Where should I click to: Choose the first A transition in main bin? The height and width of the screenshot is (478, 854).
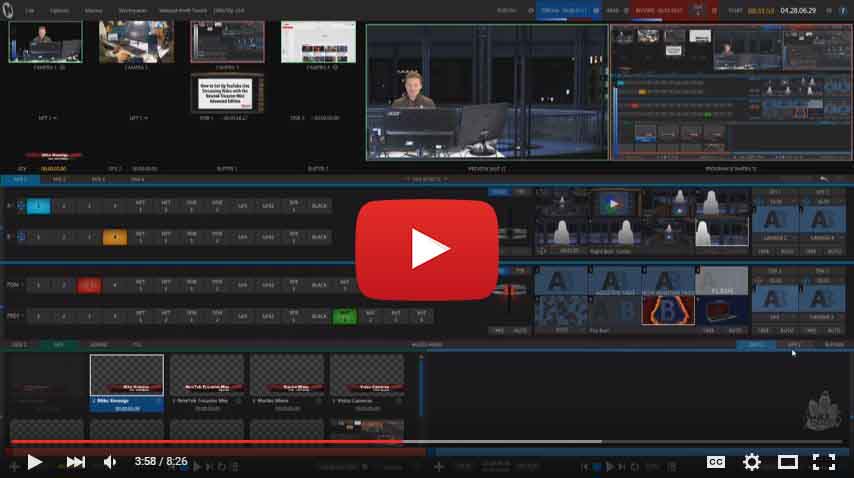[x=560, y=281]
